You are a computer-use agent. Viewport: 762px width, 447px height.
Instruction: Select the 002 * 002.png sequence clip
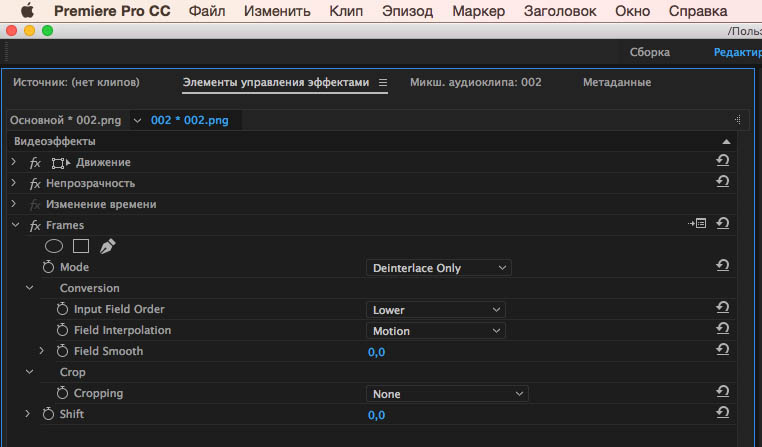190,120
